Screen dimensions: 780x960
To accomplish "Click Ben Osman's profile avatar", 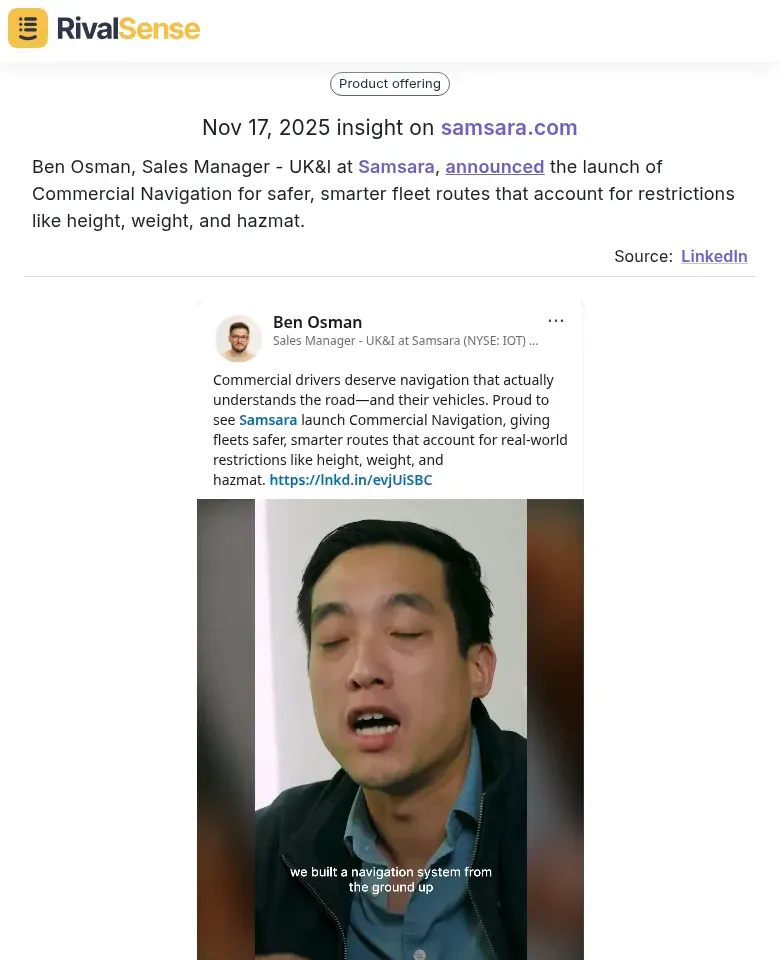I will tap(239, 339).
